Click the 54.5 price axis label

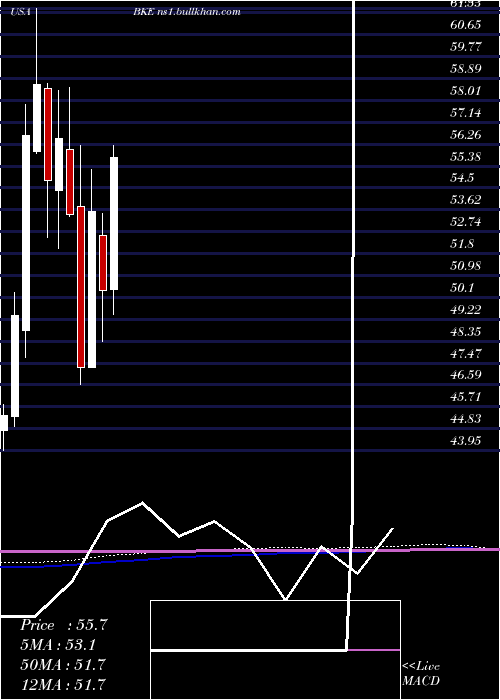point(462,178)
